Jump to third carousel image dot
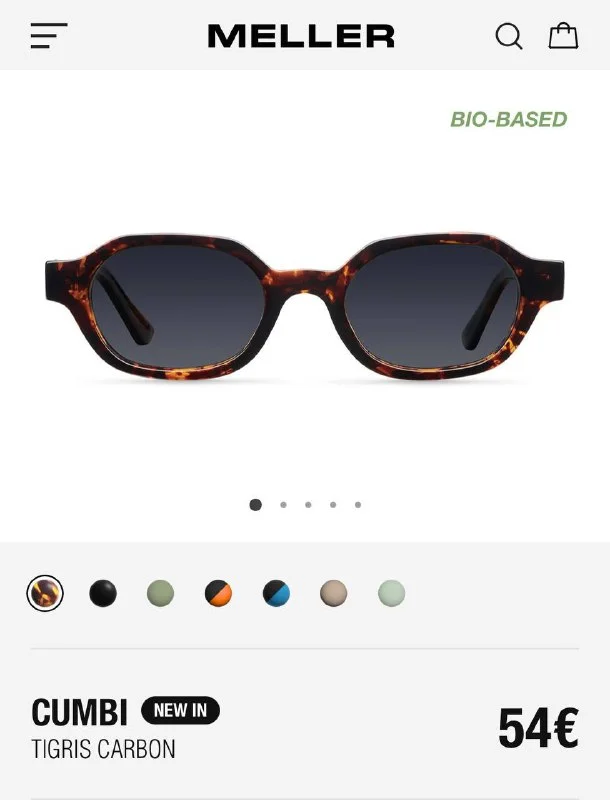Screen dimensions: 610x800 (308, 505)
